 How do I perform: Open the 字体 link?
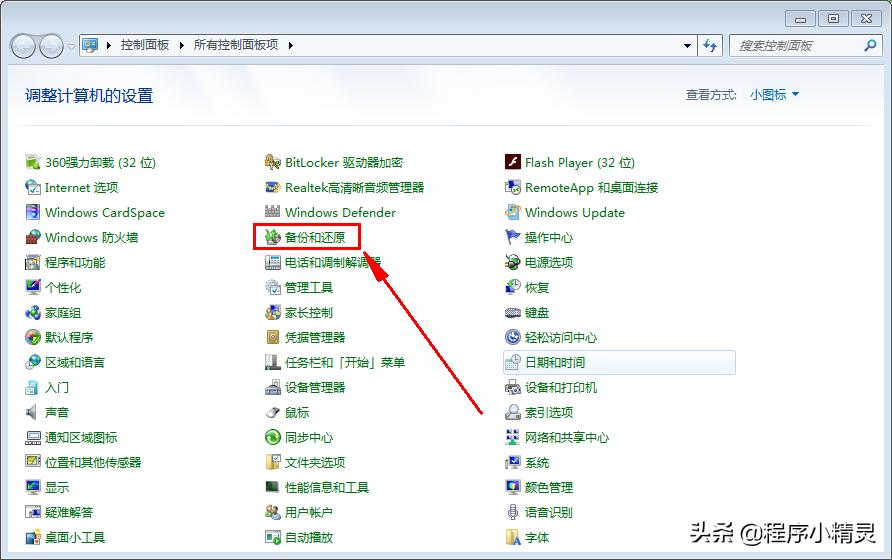coord(536,537)
